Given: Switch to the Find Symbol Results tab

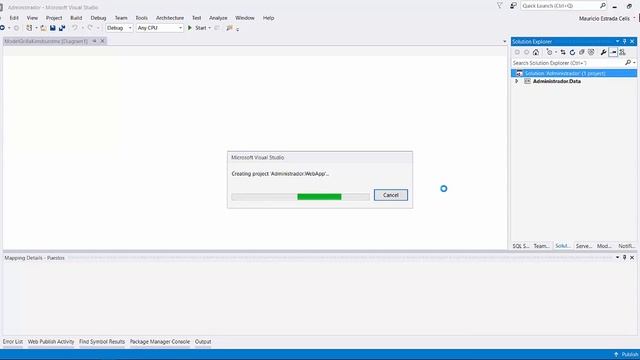Looking at the screenshot, I should 102,342.
